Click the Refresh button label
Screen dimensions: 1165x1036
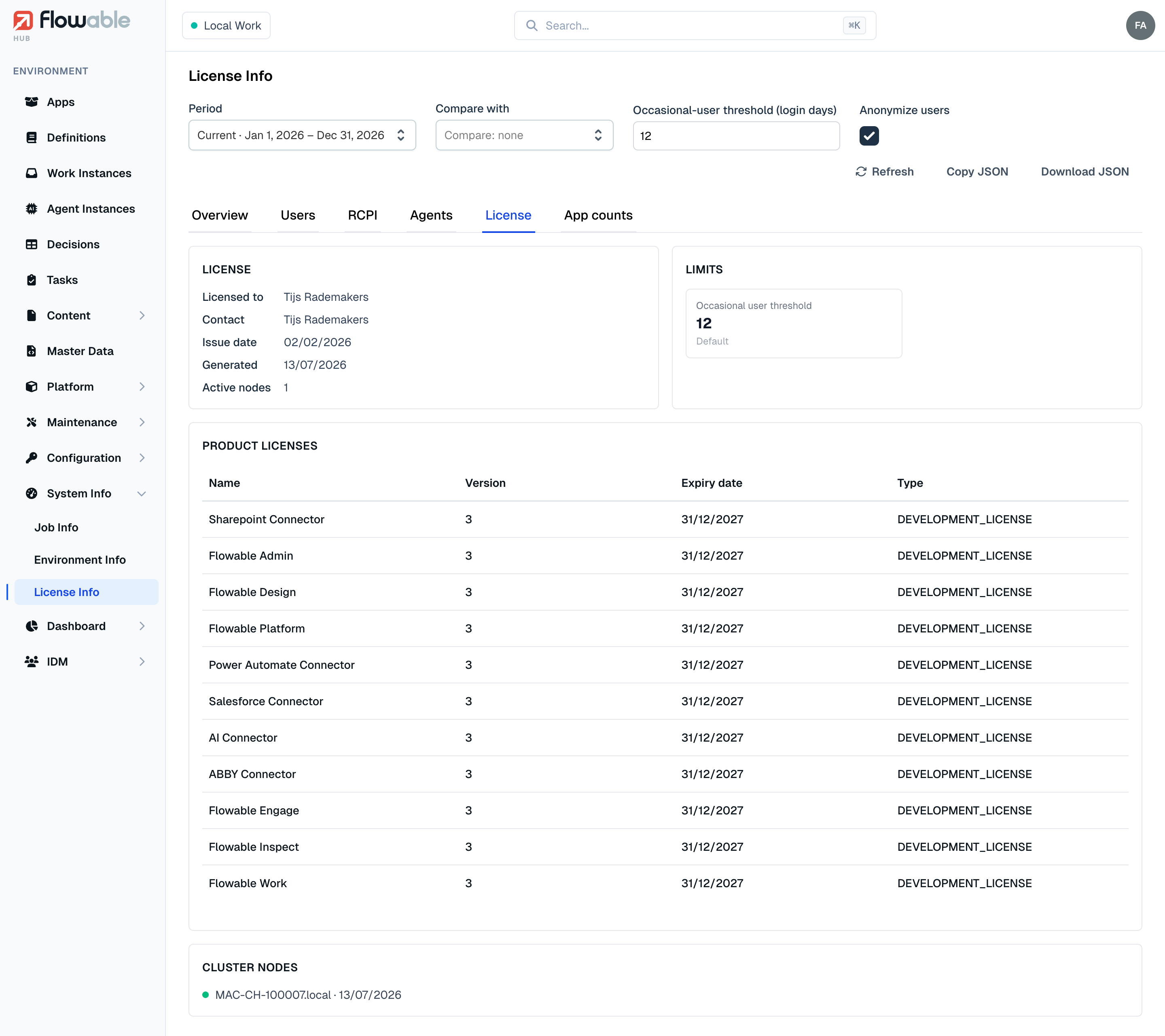892,171
